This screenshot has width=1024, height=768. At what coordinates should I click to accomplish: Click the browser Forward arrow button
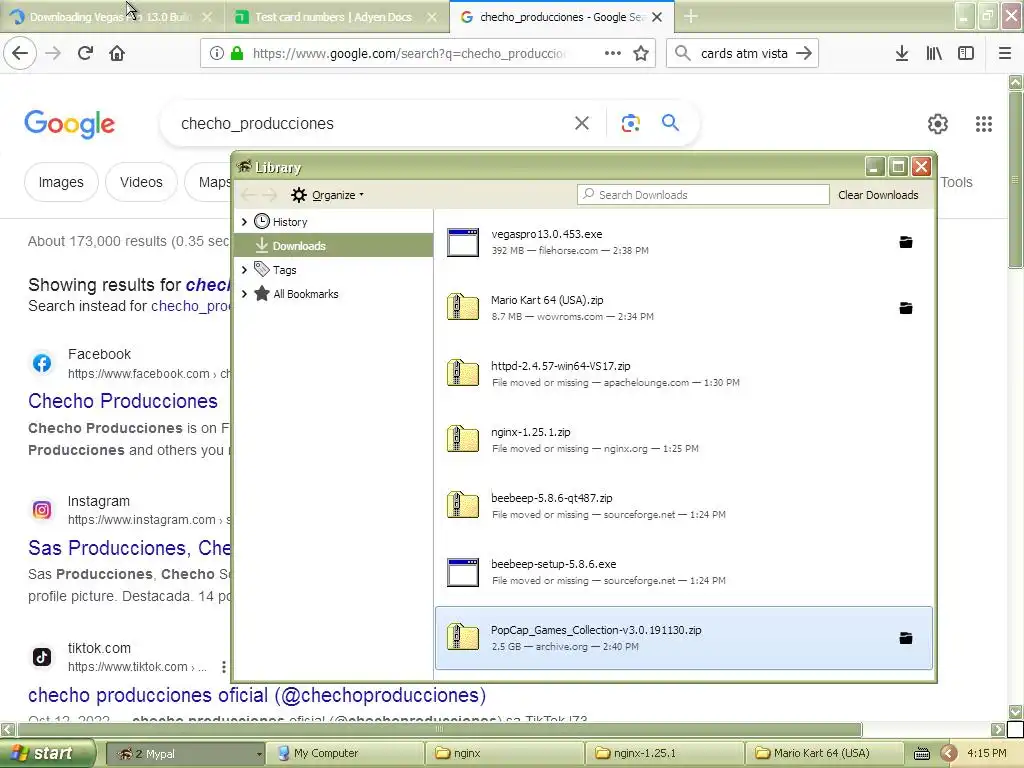[53, 53]
